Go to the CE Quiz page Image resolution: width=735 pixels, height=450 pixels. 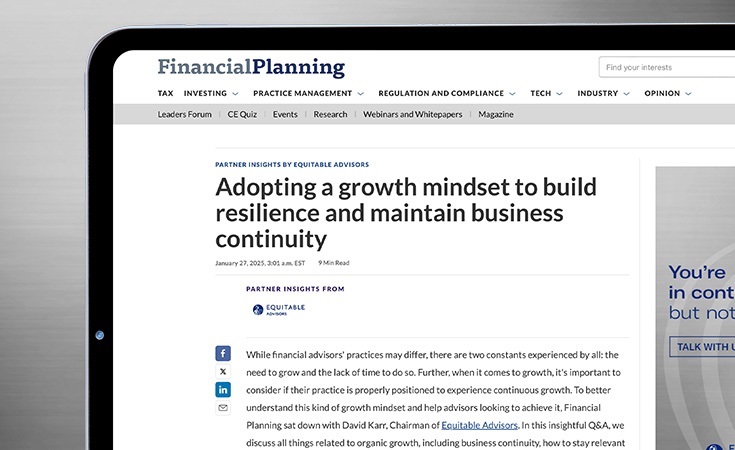[242, 114]
